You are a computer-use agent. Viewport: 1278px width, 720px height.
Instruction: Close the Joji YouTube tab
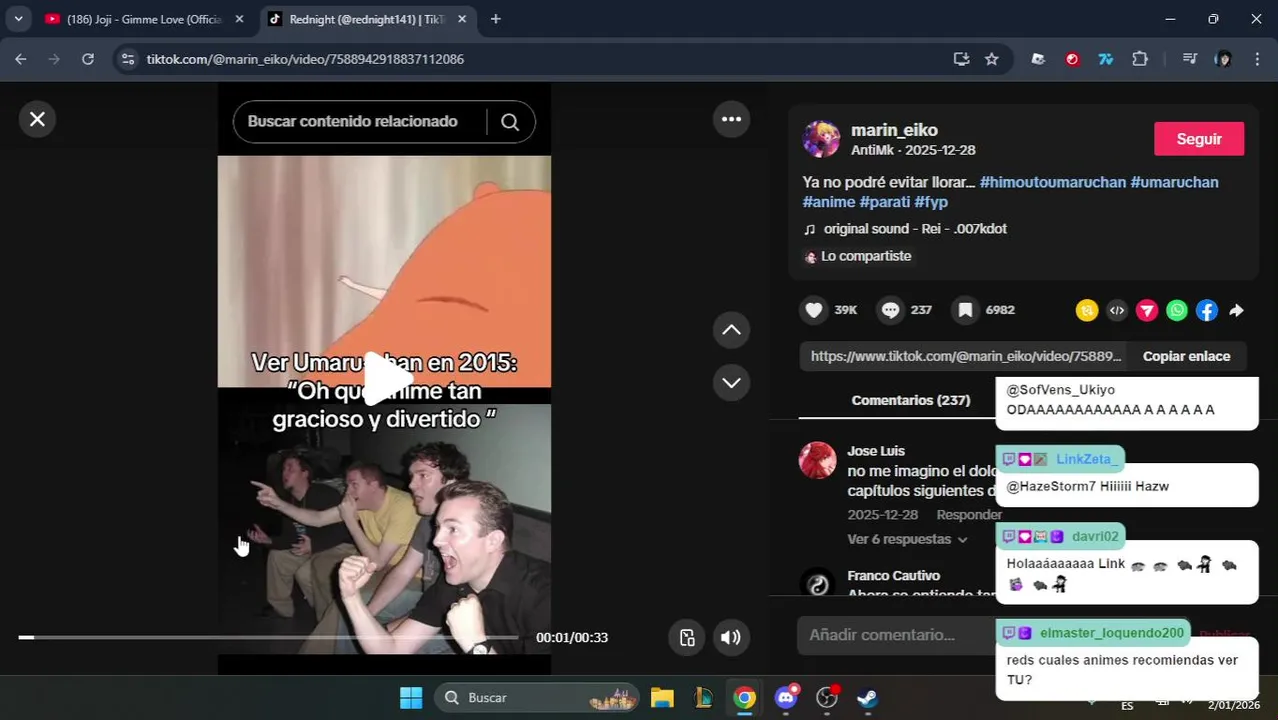click(239, 19)
